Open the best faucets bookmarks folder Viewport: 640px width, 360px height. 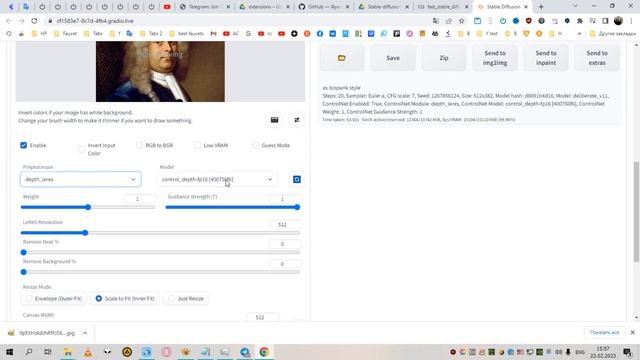(x=187, y=33)
